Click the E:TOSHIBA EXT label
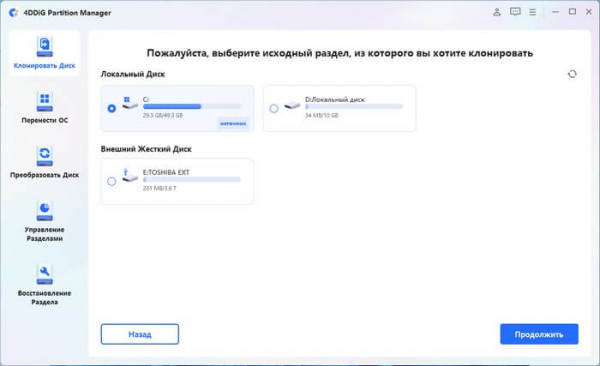Screen dimensions: 600x366 166,172
